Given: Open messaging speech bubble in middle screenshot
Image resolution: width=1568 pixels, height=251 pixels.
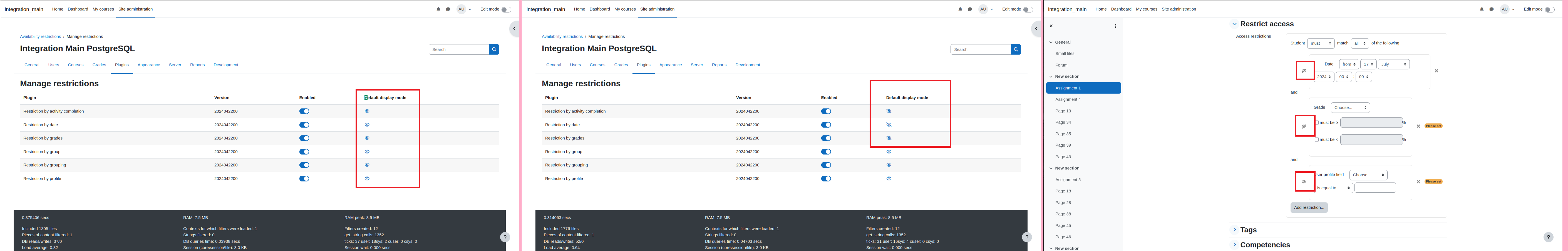Looking at the screenshot, I should click(970, 9).
